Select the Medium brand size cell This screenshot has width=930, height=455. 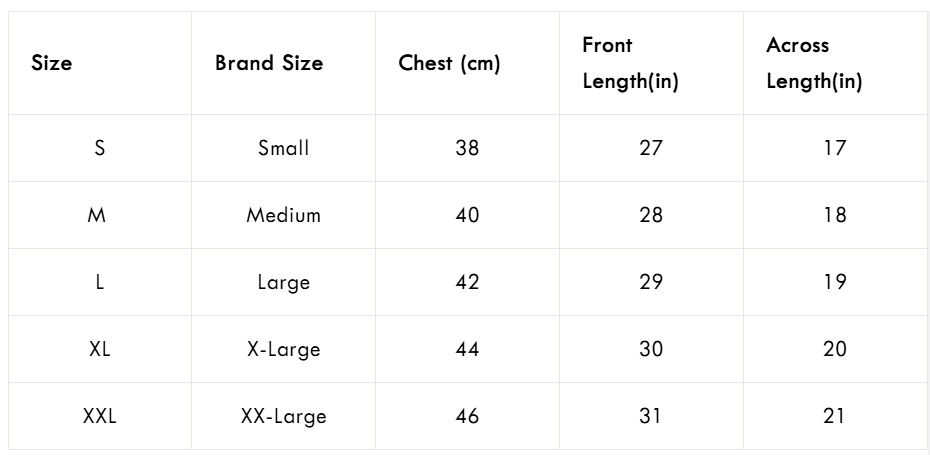[x=284, y=215]
